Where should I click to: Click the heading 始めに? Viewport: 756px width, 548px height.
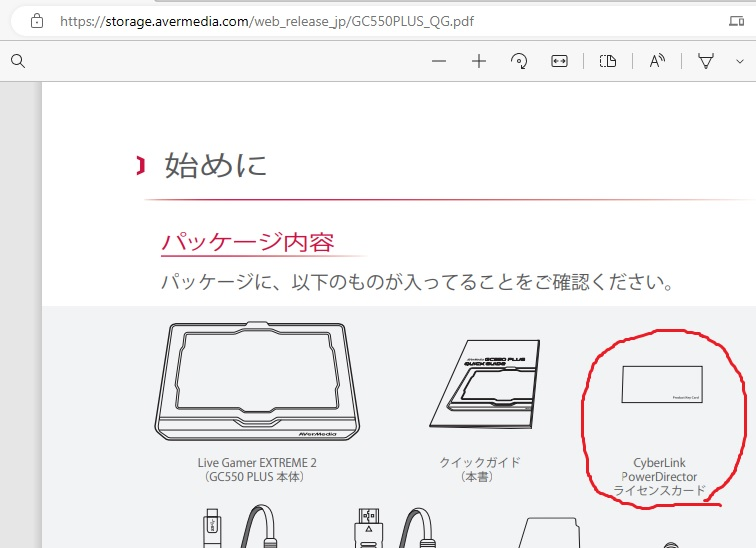click(x=216, y=165)
